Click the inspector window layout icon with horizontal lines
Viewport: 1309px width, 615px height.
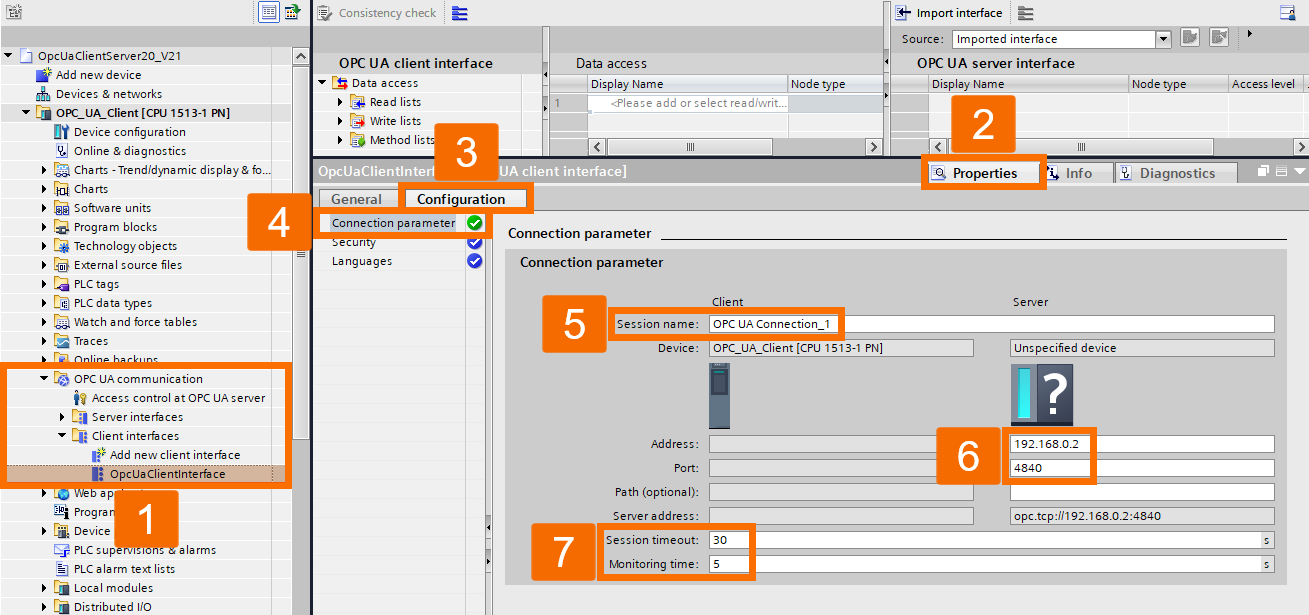pyautogui.click(x=1281, y=172)
